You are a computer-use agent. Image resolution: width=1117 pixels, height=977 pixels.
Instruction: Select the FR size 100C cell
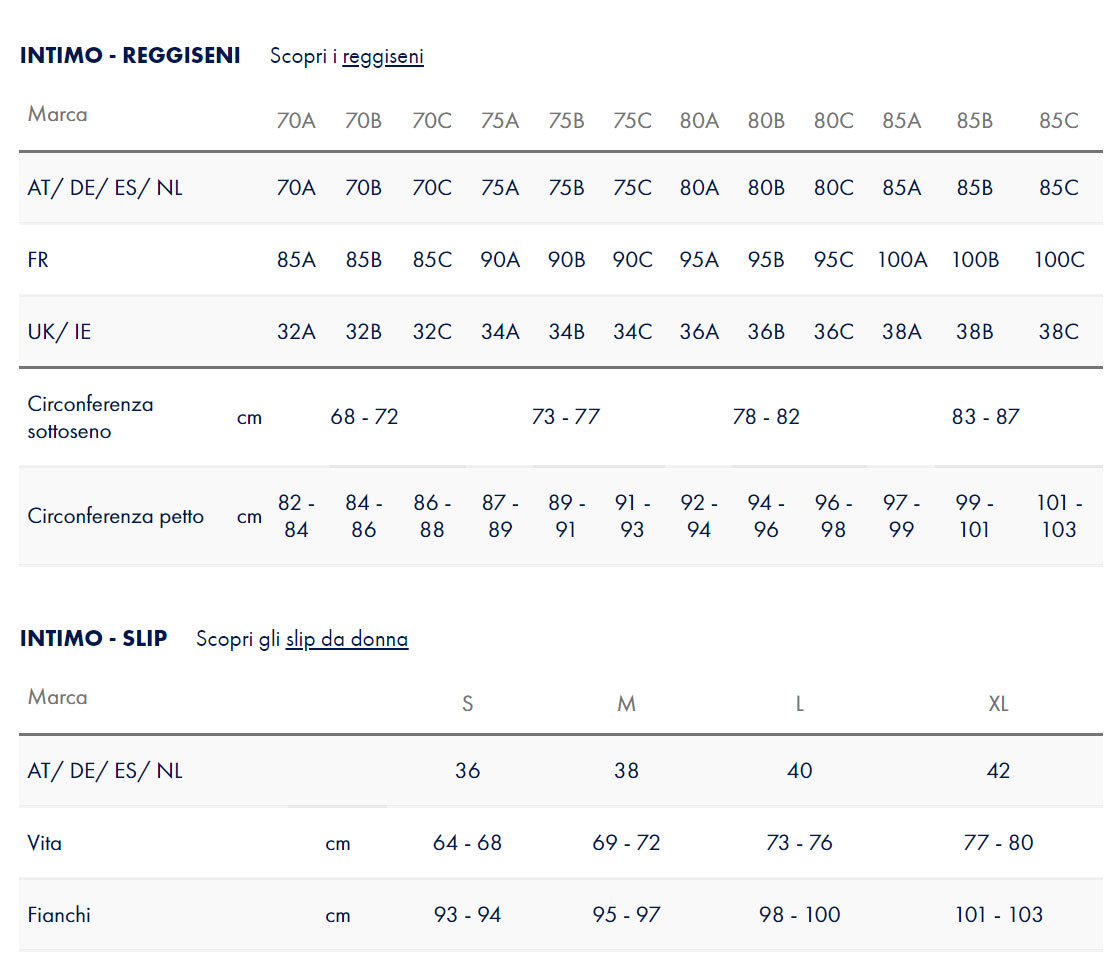[1059, 259]
